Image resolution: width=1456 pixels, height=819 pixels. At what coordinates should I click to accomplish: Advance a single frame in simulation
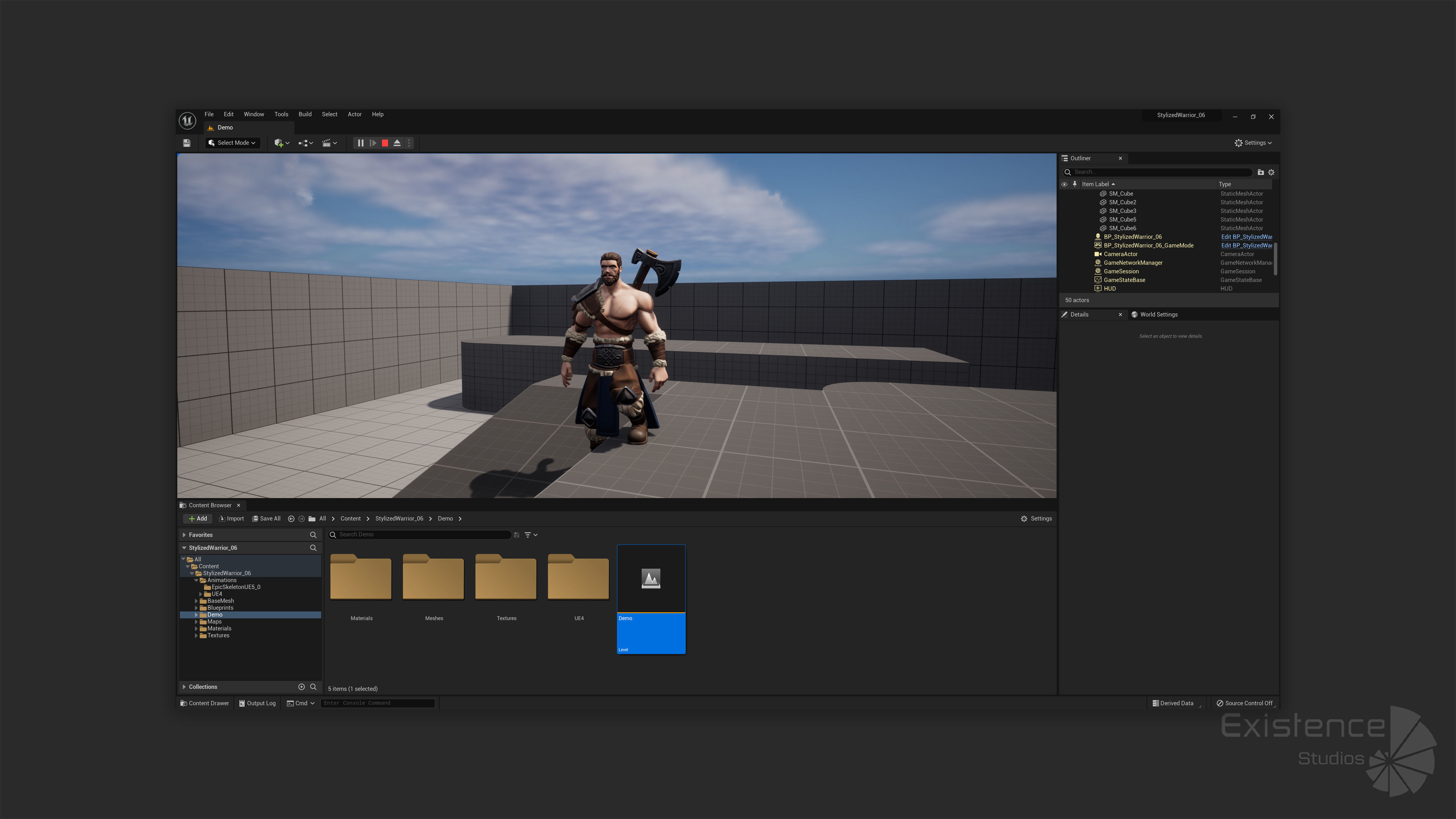click(x=373, y=143)
